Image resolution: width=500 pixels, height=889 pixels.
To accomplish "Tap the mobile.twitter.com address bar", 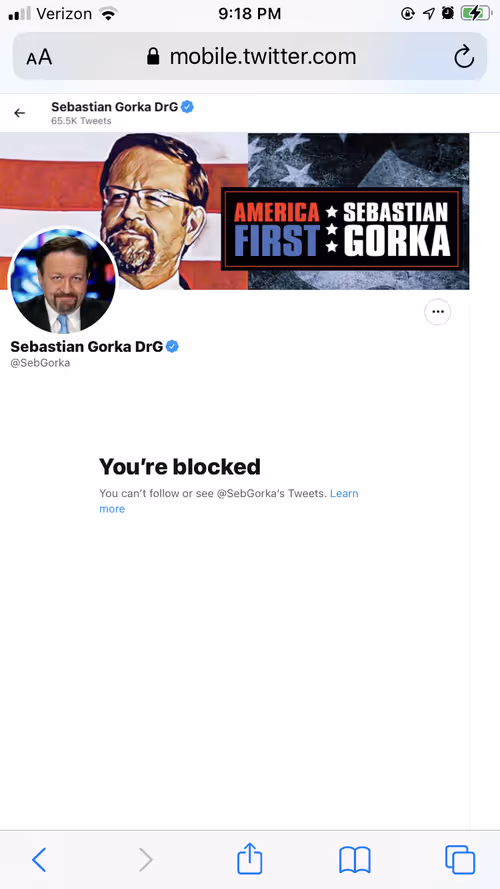I will [250, 57].
